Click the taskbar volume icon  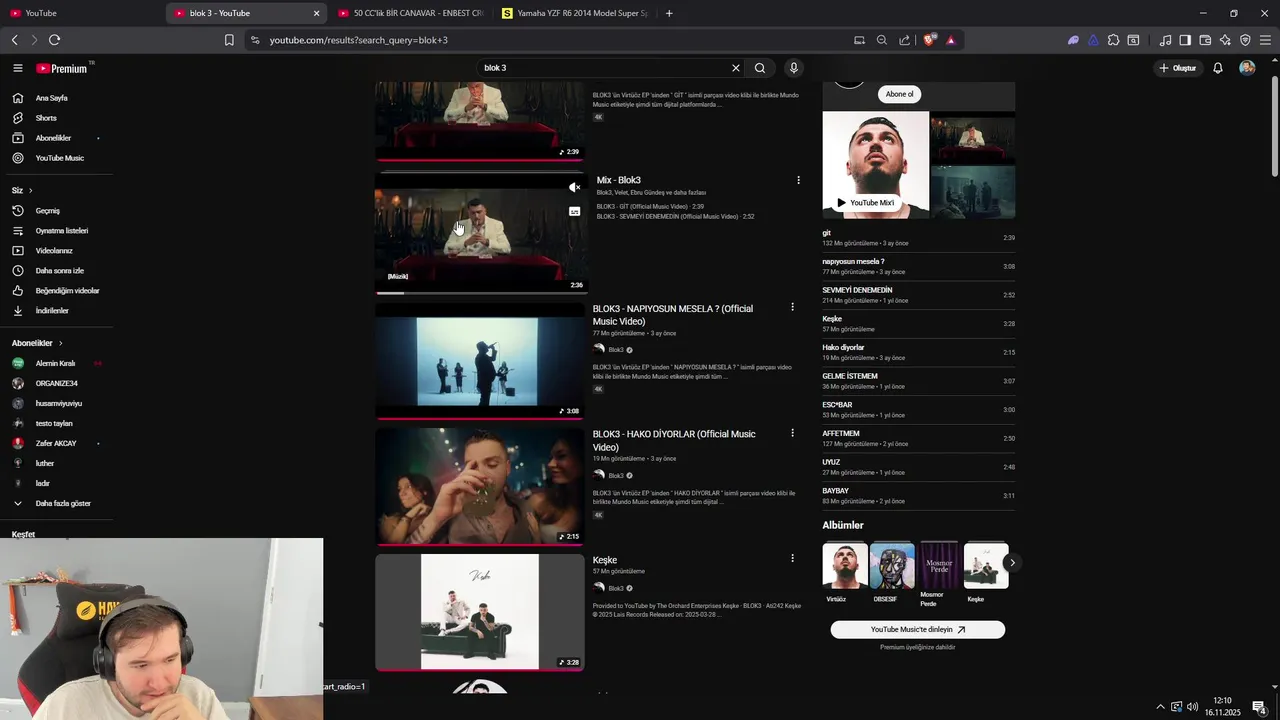pyautogui.click(x=1192, y=707)
